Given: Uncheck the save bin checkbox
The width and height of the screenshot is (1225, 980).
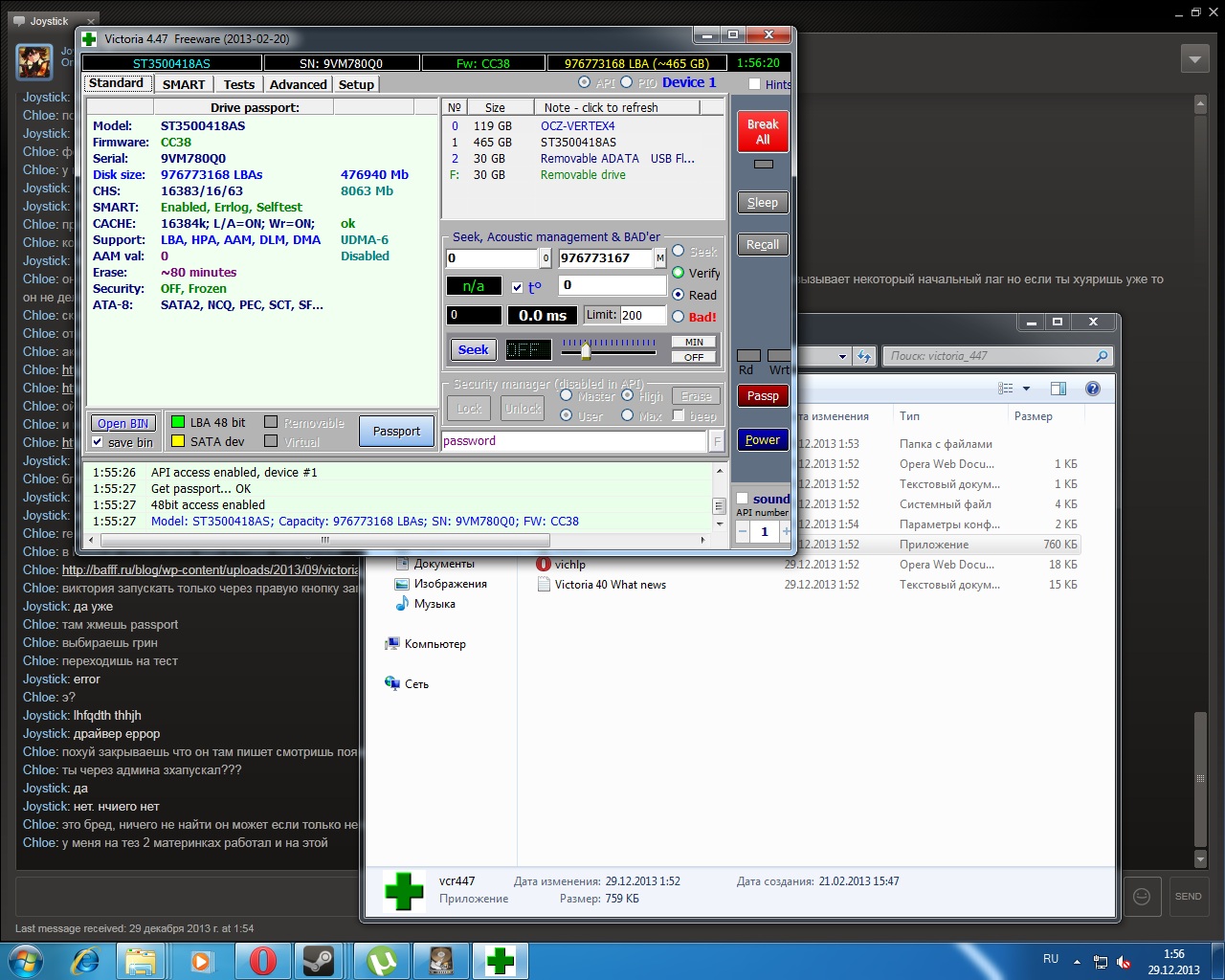Looking at the screenshot, I should point(97,442).
